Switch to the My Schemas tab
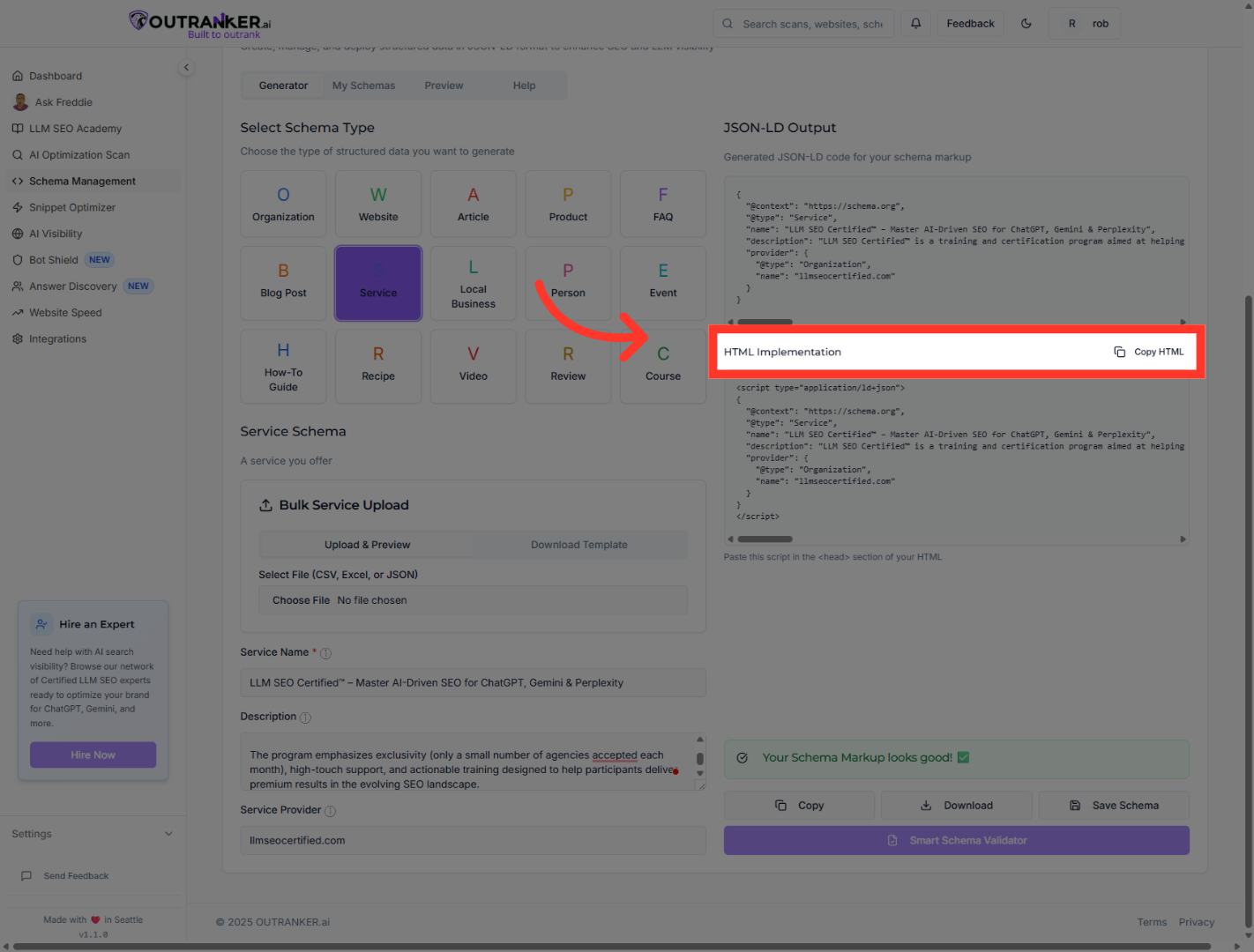This screenshot has width=1254, height=952. (363, 86)
